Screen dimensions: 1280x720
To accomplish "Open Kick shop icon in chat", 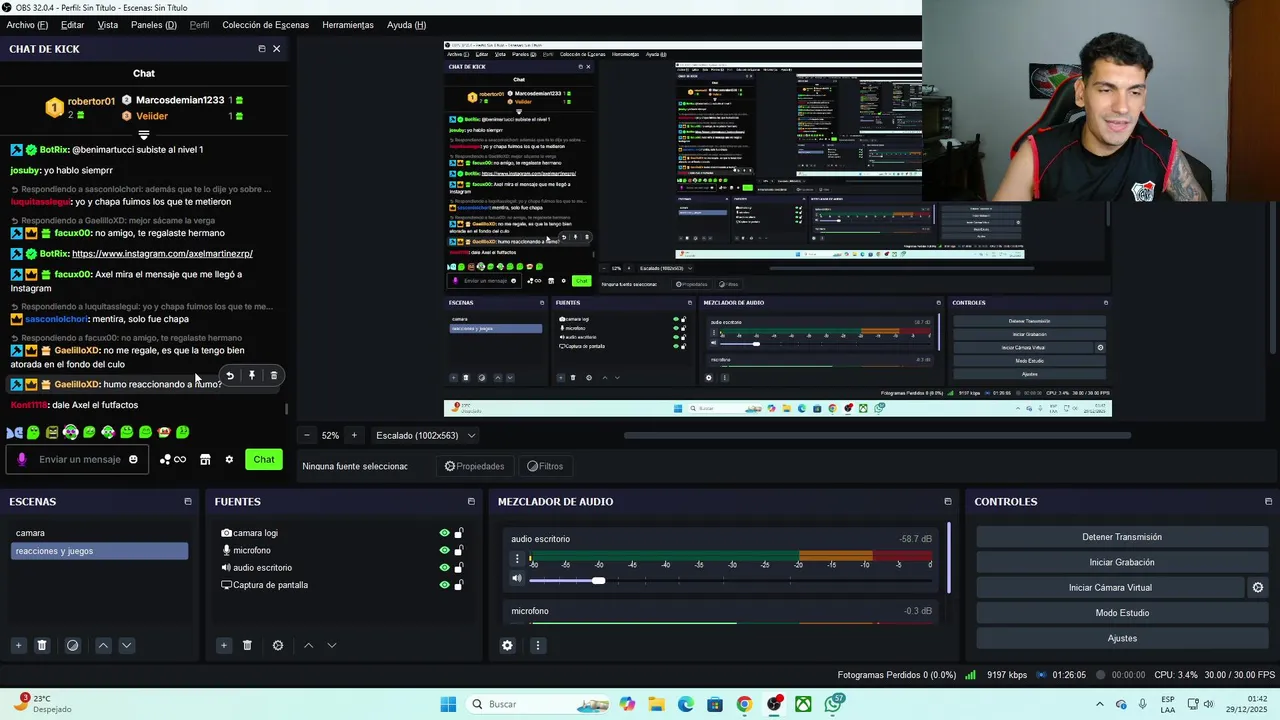I will 205,460.
